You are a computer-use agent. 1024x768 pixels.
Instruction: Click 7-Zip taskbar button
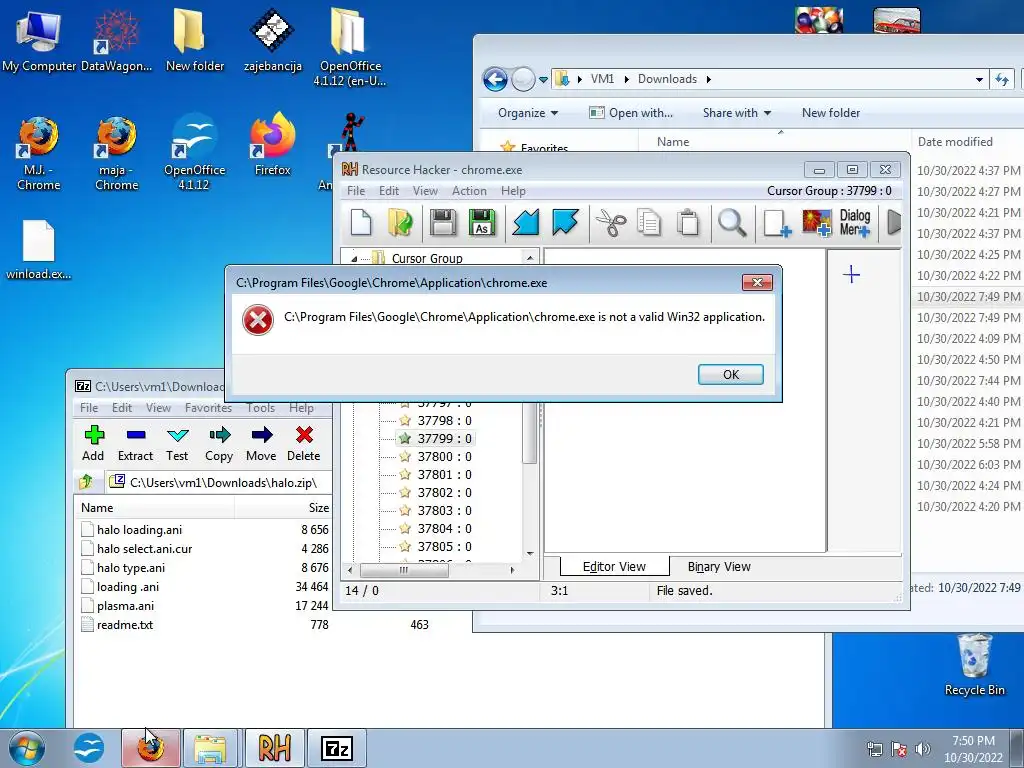[337, 748]
